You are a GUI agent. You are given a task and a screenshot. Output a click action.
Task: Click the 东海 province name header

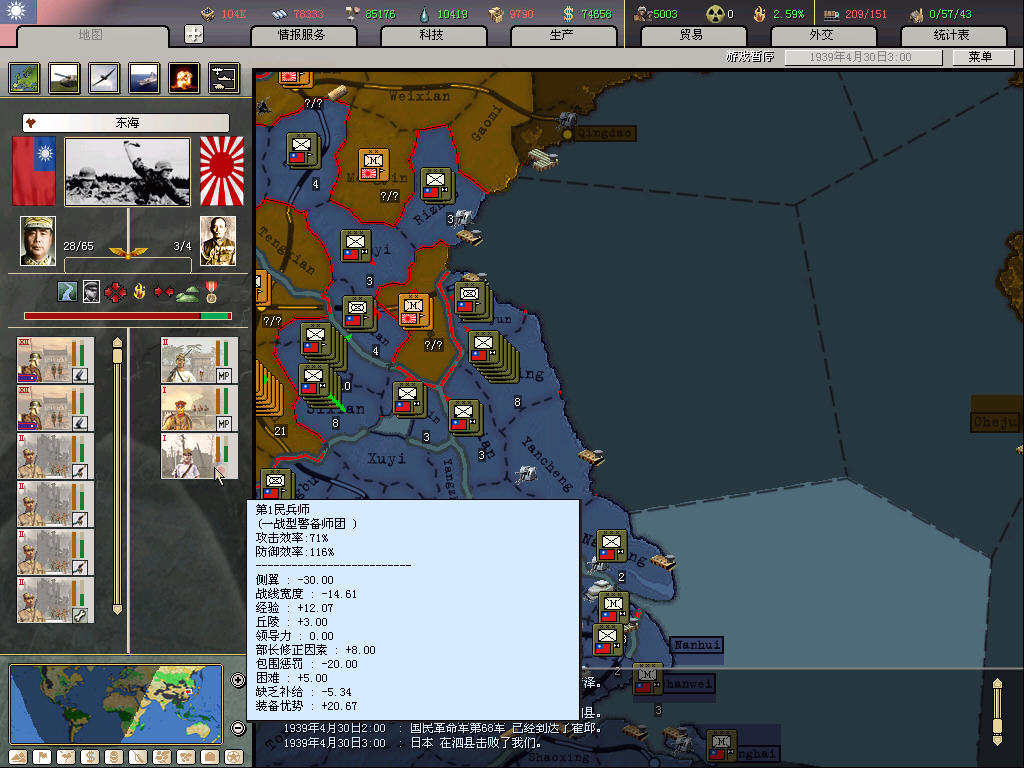coord(126,123)
